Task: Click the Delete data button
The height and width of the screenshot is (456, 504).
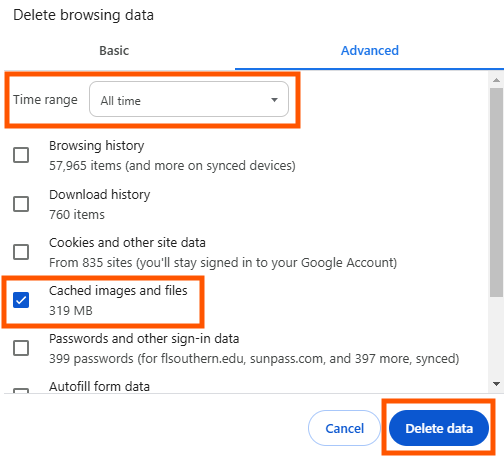Action: [439, 428]
